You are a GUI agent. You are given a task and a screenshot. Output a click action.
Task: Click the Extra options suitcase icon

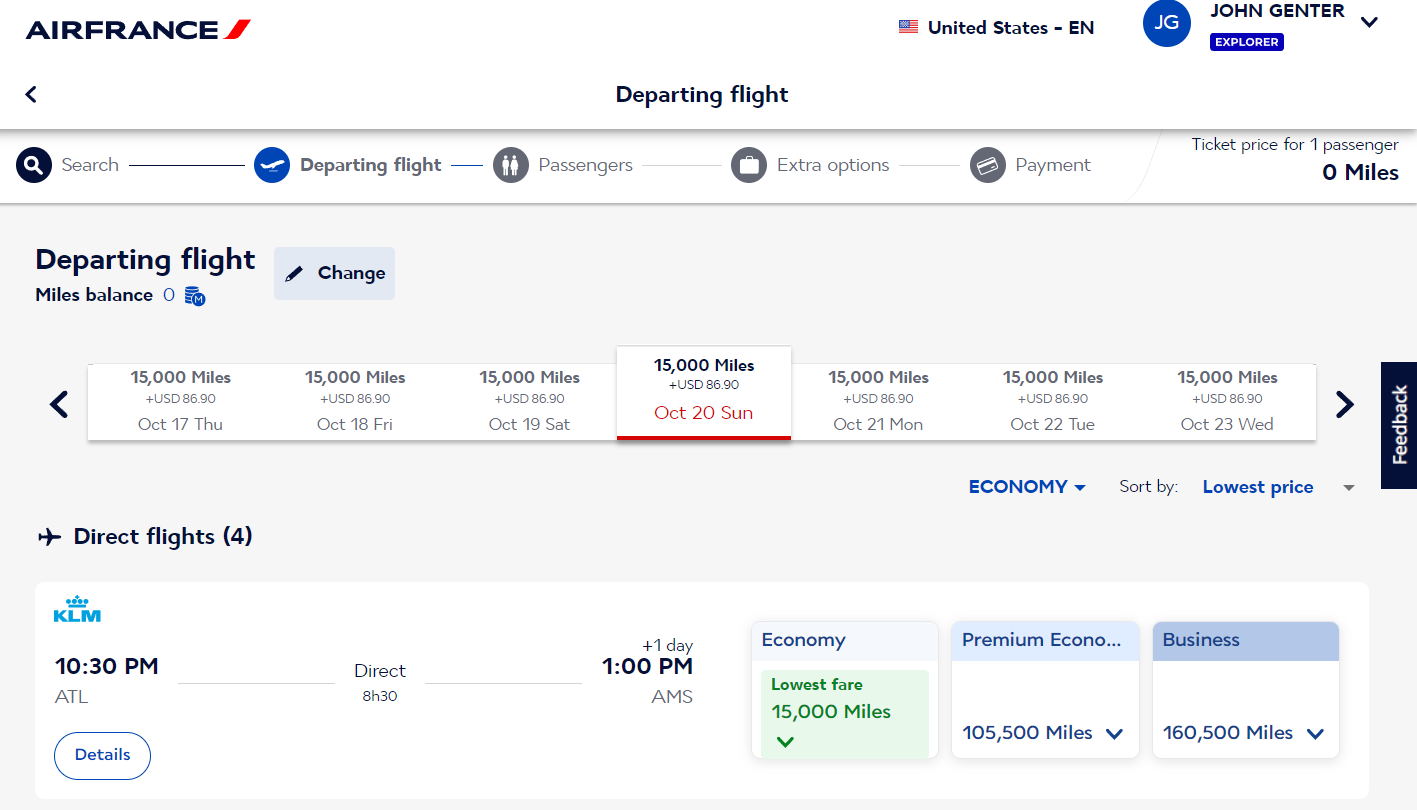tap(749, 165)
